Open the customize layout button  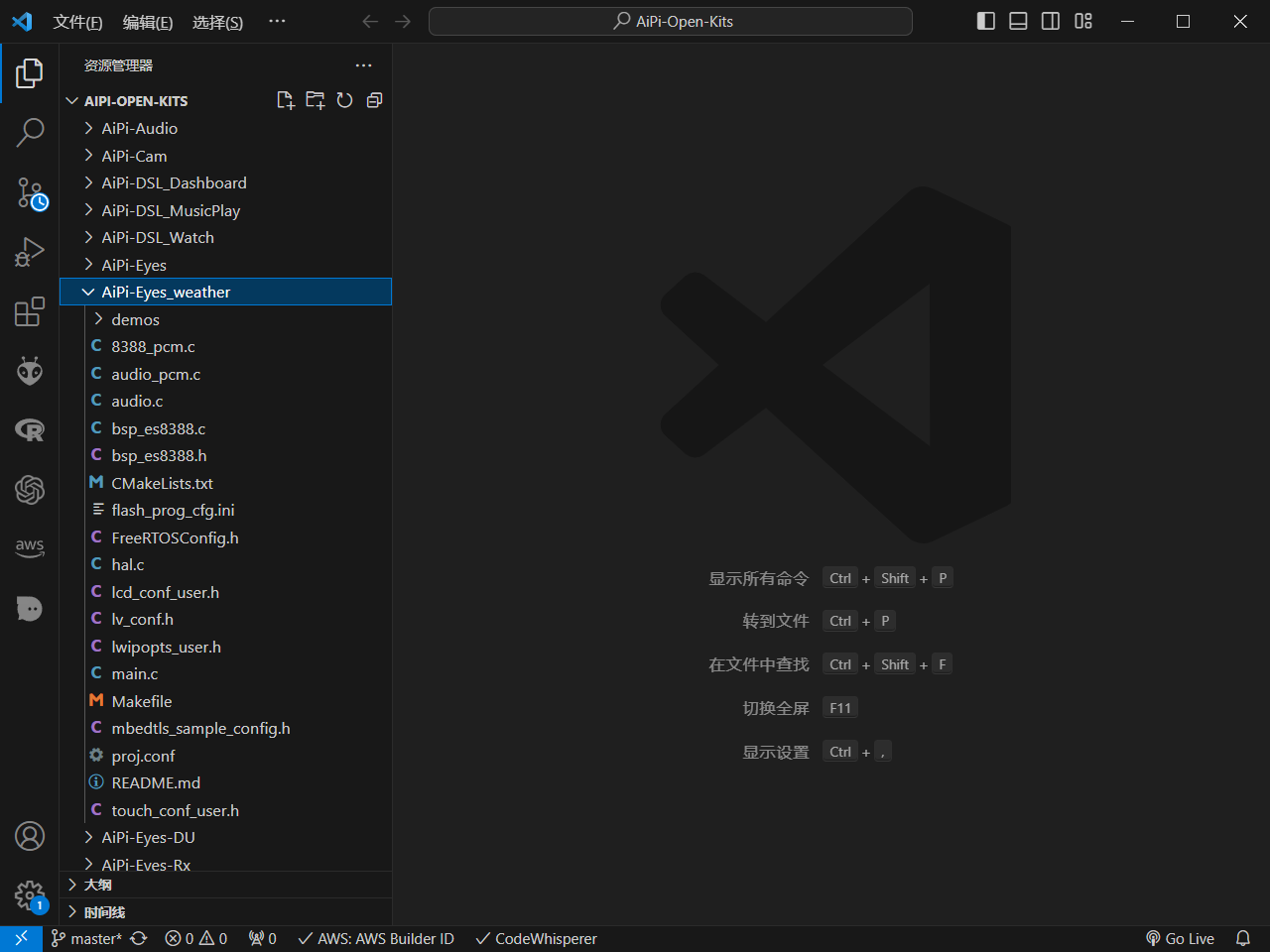click(x=1083, y=21)
